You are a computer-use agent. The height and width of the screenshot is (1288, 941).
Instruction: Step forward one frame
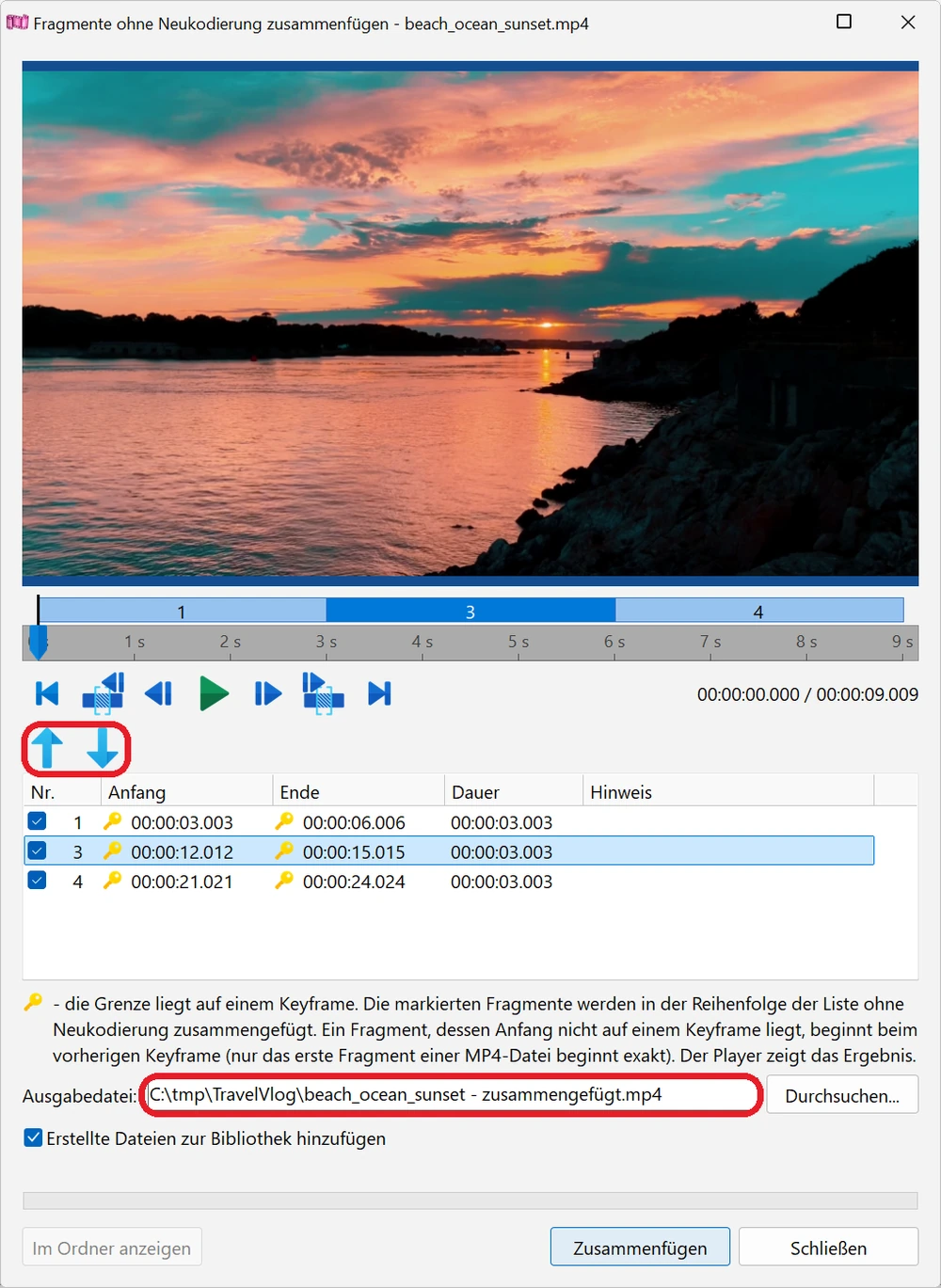pos(268,694)
